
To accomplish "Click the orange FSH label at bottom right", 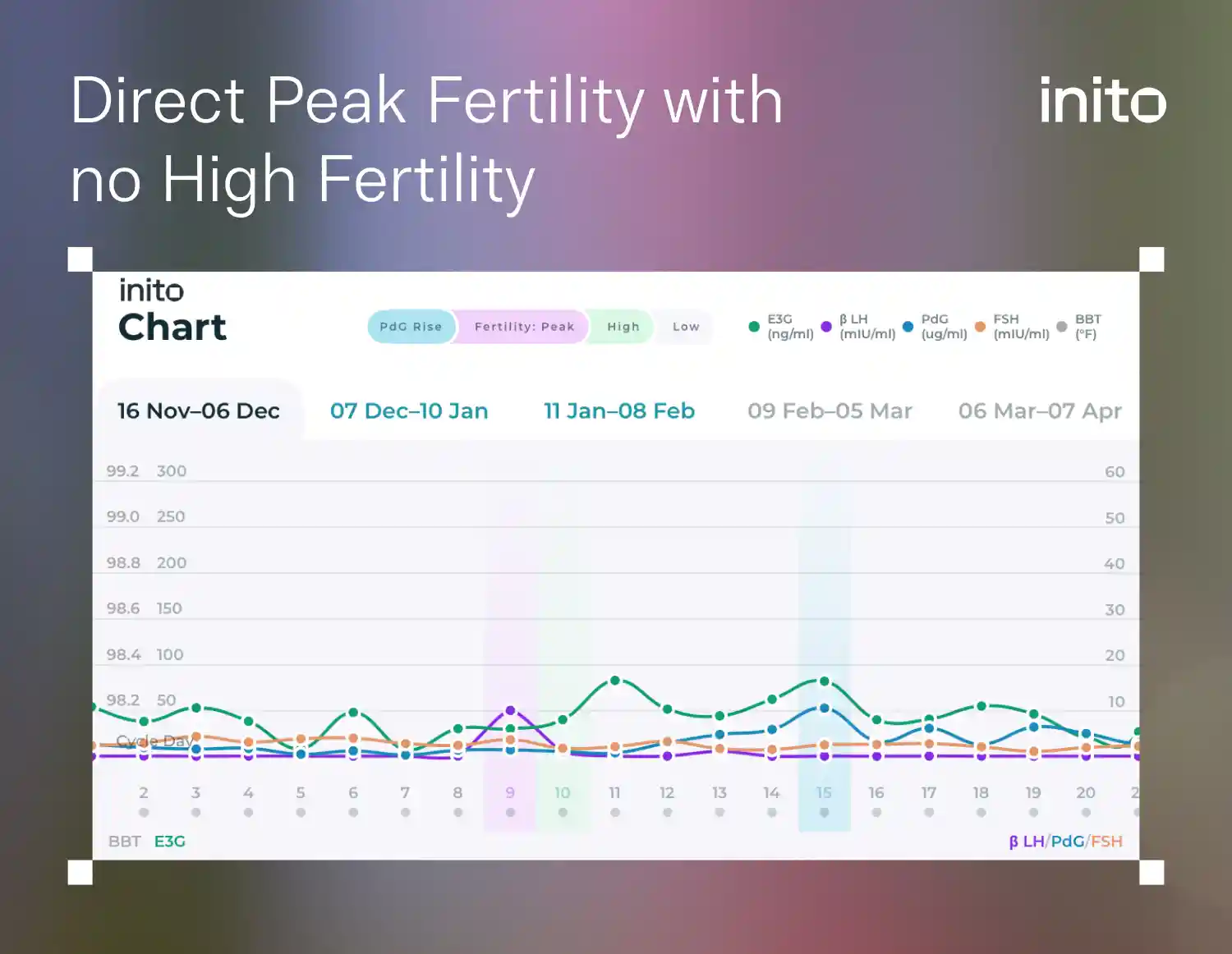I will tap(1106, 842).
